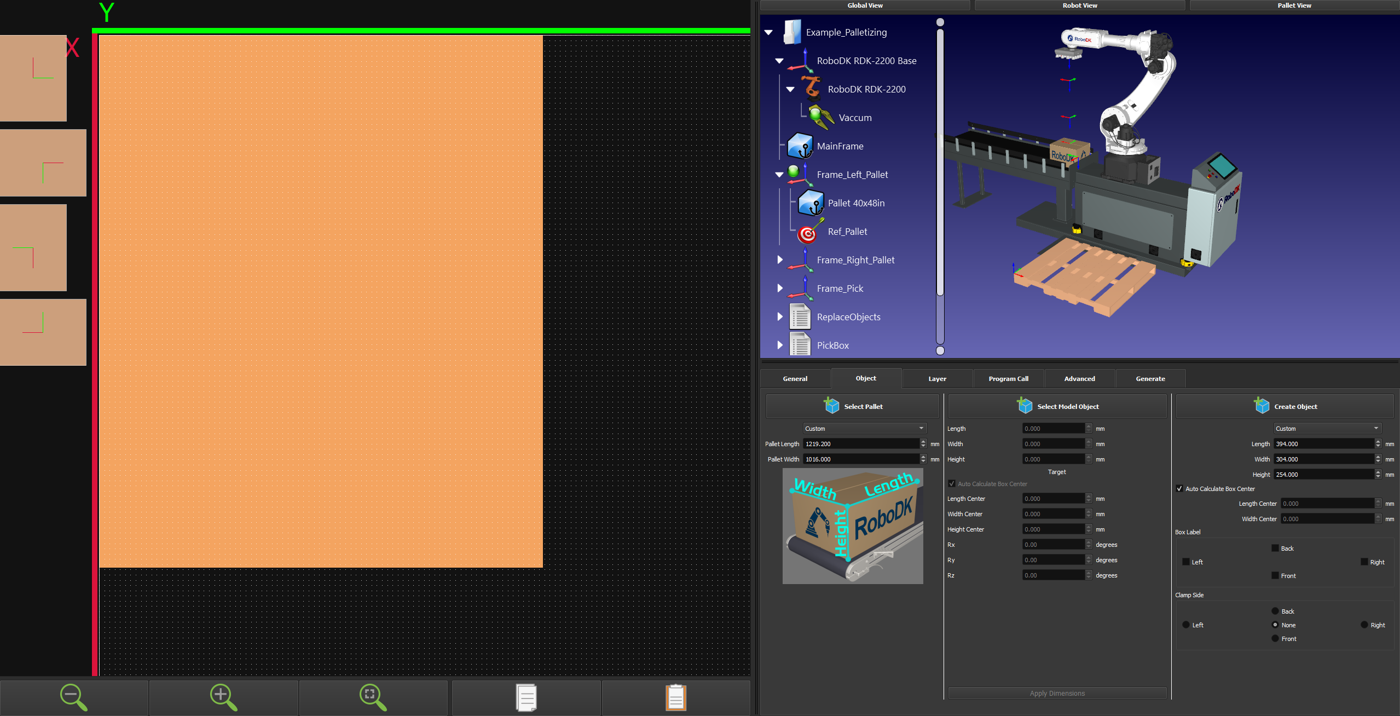
Task: Switch to the Layer tab
Action: click(937, 379)
